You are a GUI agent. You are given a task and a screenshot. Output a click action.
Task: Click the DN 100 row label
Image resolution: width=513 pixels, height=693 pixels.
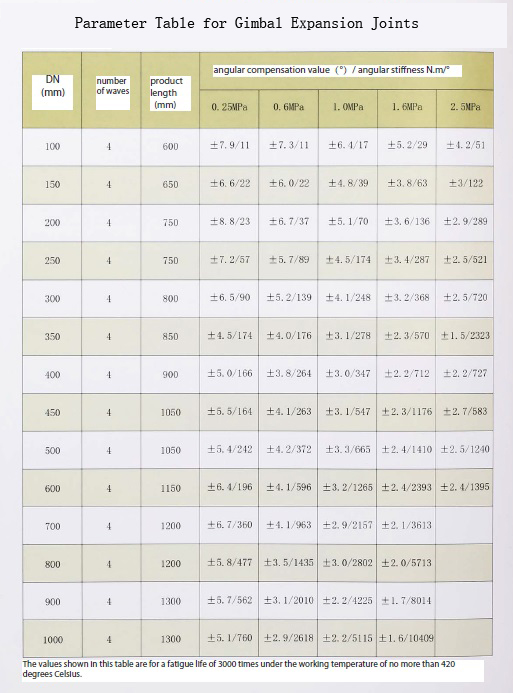tap(52, 146)
